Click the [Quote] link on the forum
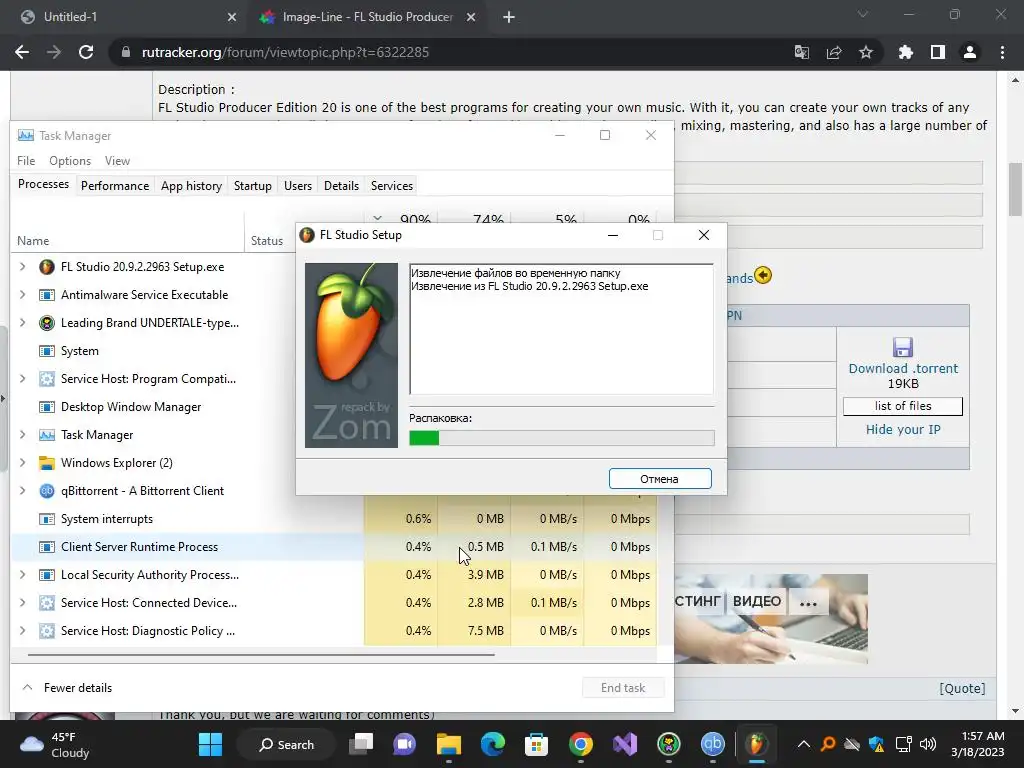This screenshot has height=768, width=1024. tap(962, 688)
